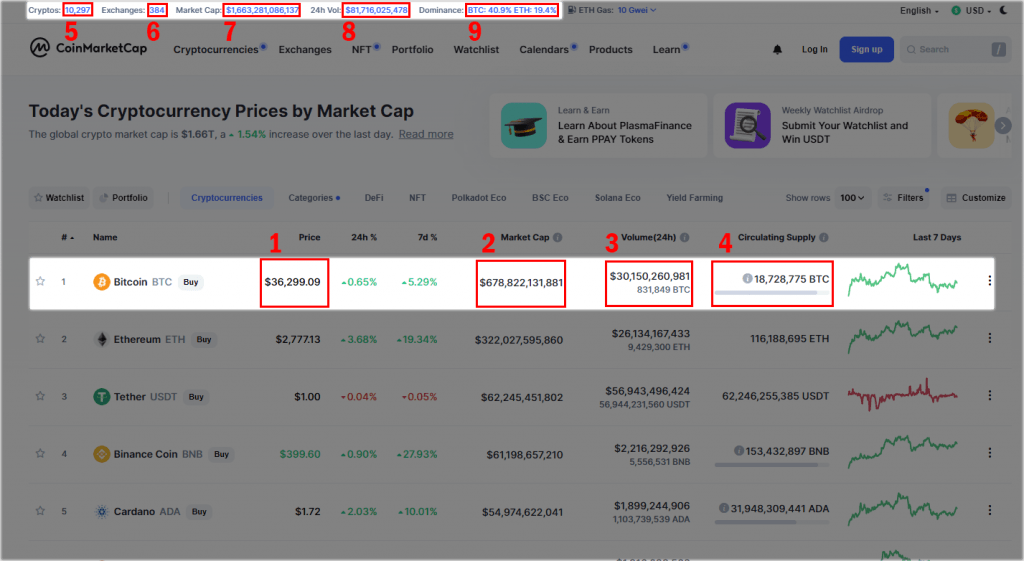Focus the Search input field
Viewport: 1024px width, 561px height.
point(953,50)
